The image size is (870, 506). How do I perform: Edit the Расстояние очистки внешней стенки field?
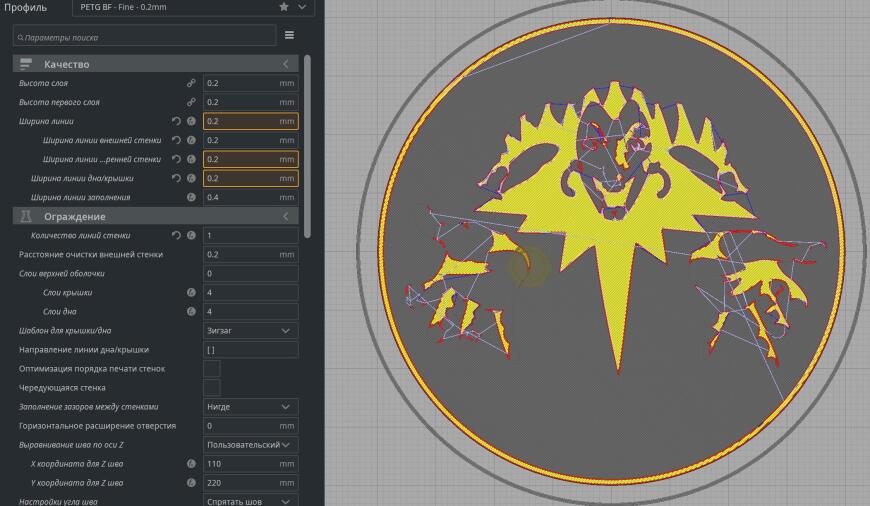tap(250, 254)
